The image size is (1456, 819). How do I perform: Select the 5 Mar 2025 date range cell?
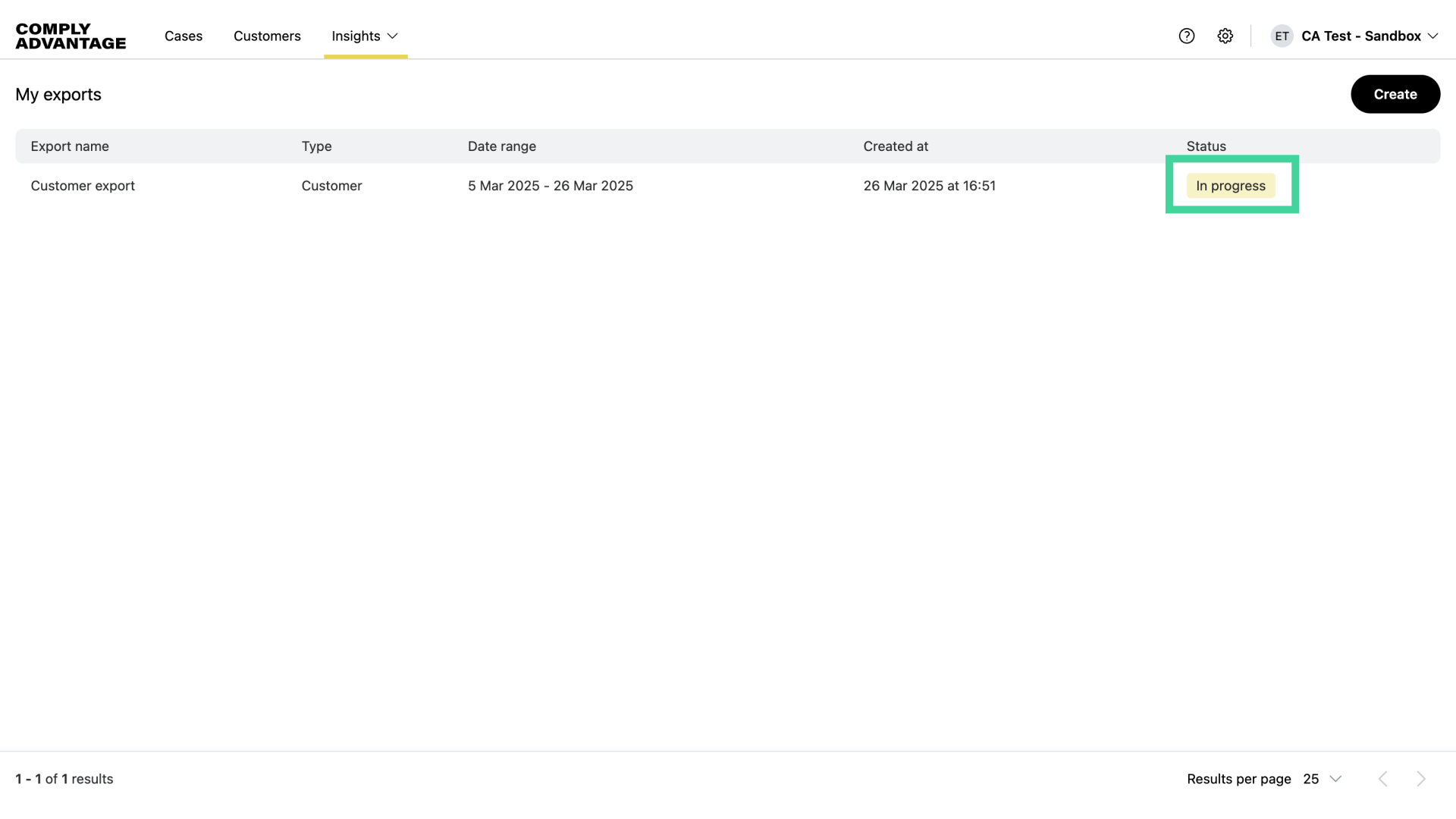550,186
